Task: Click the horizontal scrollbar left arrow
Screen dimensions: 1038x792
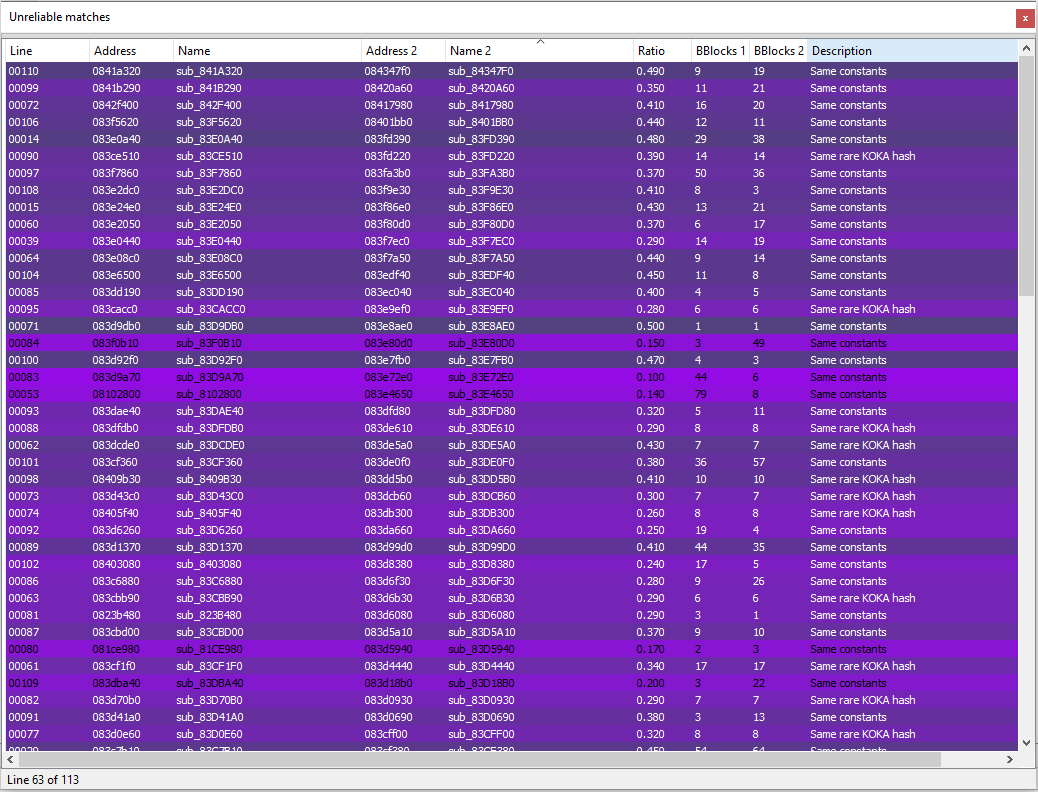Action: coord(8,759)
